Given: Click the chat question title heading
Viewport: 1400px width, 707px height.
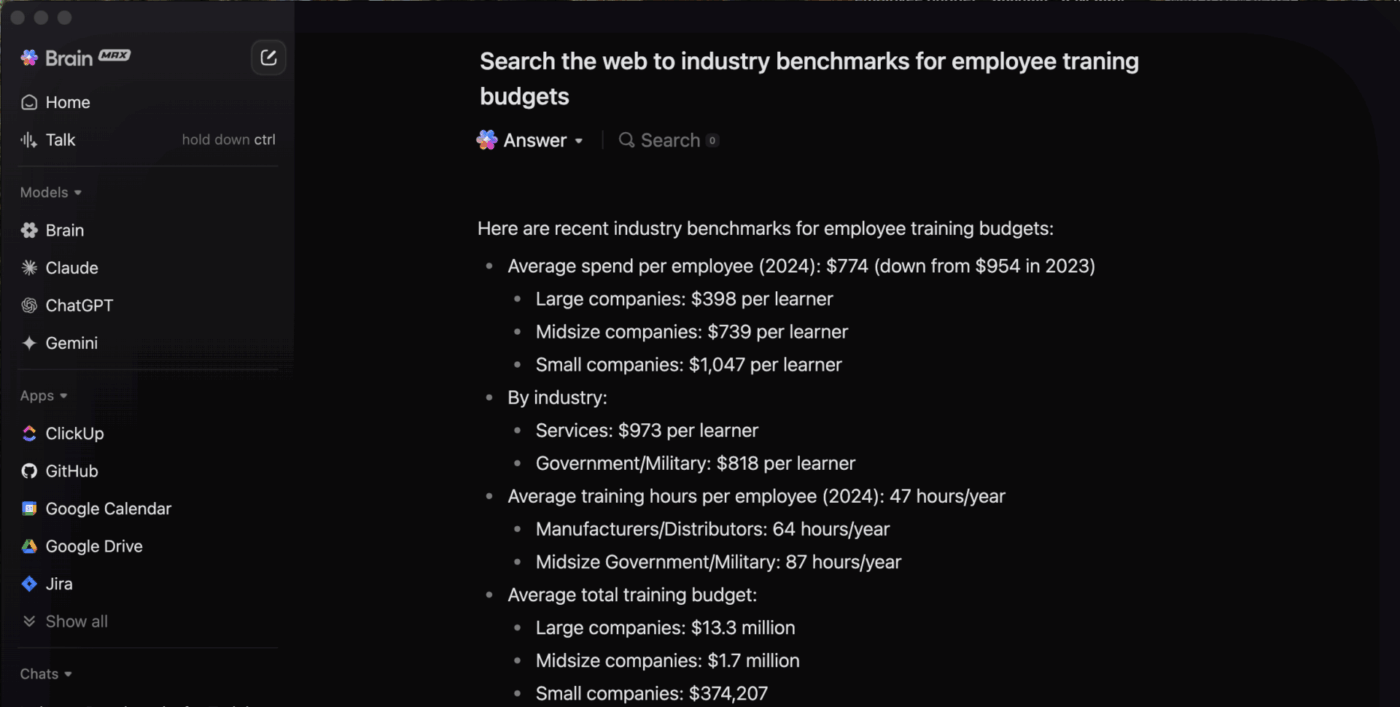Looking at the screenshot, I should (808, 78).
